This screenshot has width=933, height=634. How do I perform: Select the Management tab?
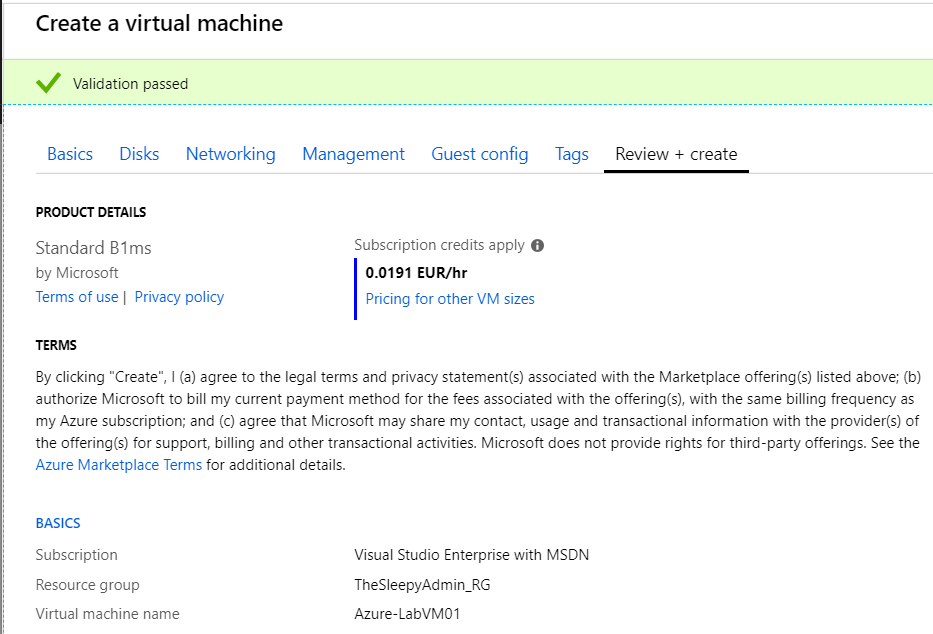353,154
